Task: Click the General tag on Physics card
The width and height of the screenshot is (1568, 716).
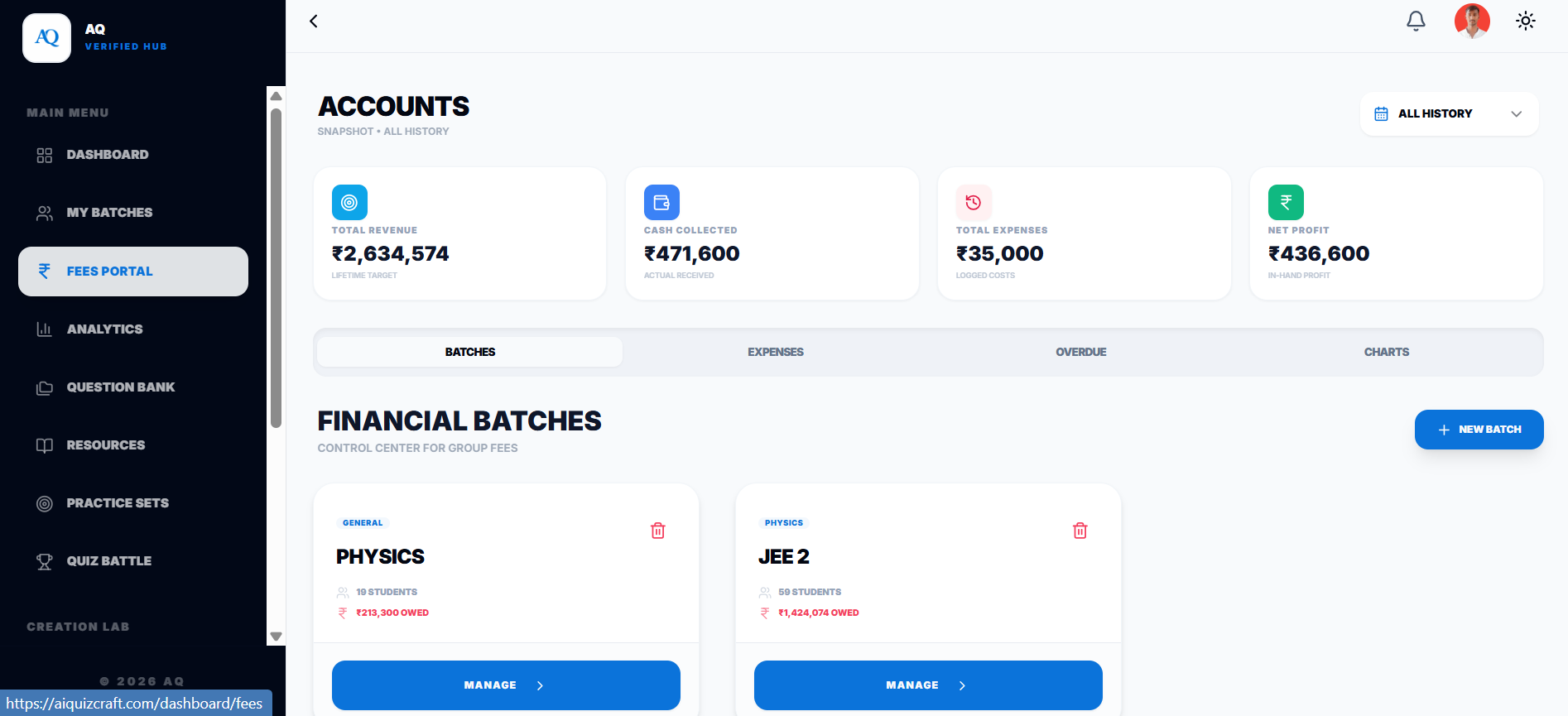Action: pos(363,523)
